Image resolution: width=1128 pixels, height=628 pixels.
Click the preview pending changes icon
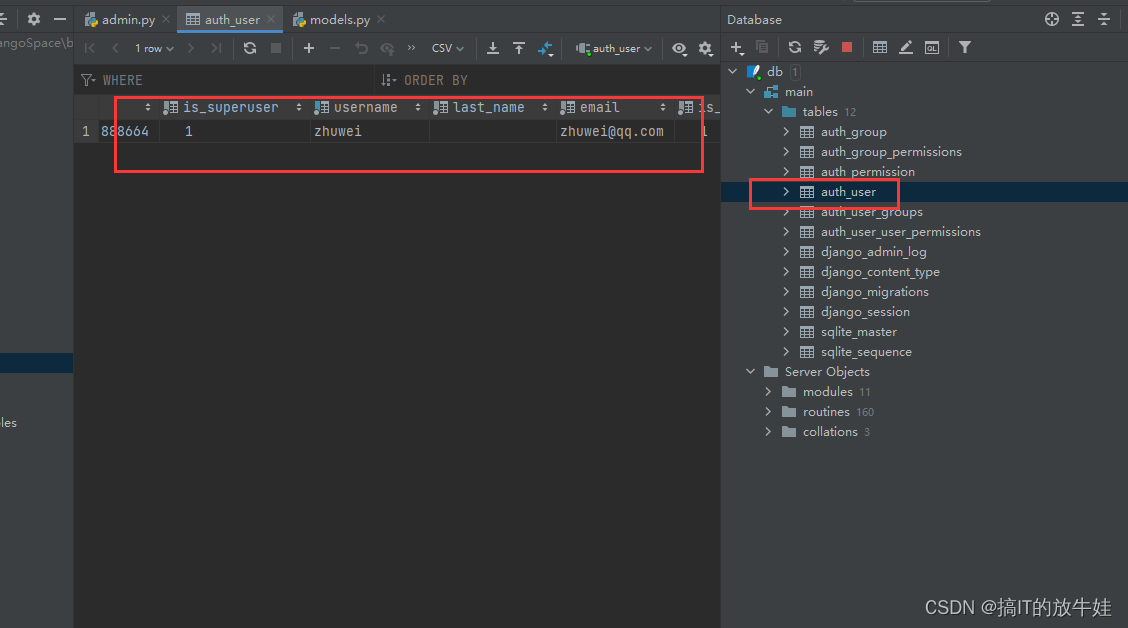tap(387, 48)
